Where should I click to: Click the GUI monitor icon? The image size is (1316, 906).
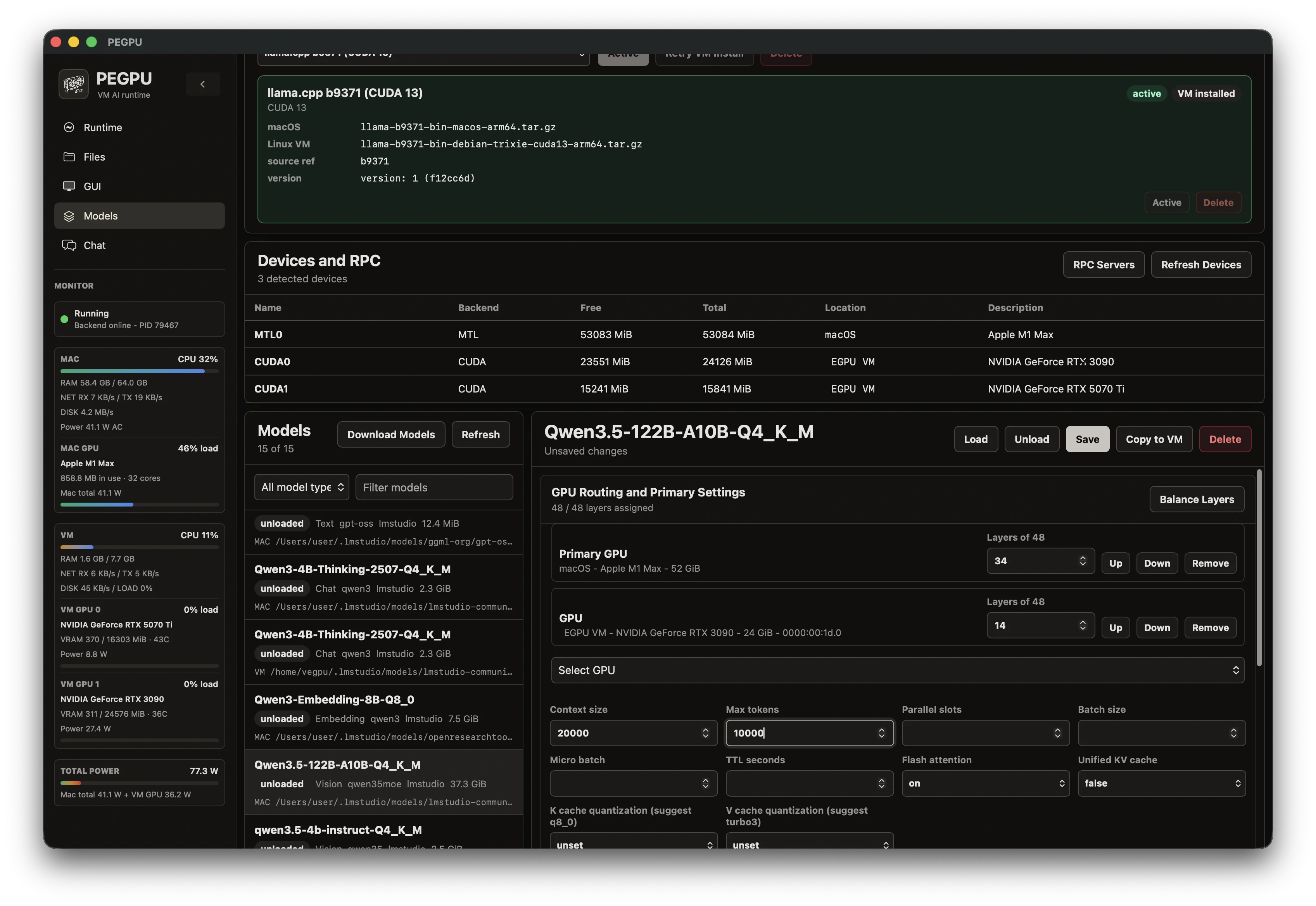(69, 186)
